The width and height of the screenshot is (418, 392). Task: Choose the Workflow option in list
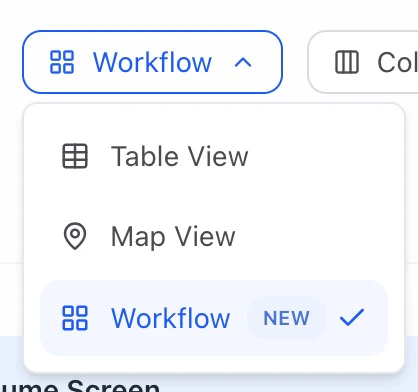tap(214, 318)
